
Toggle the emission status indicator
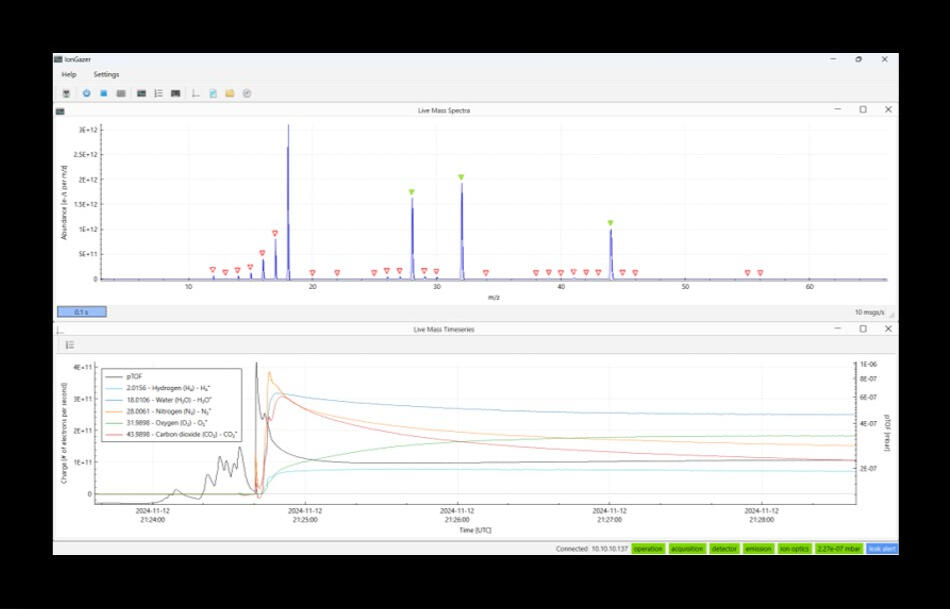(x=758, y=549)
